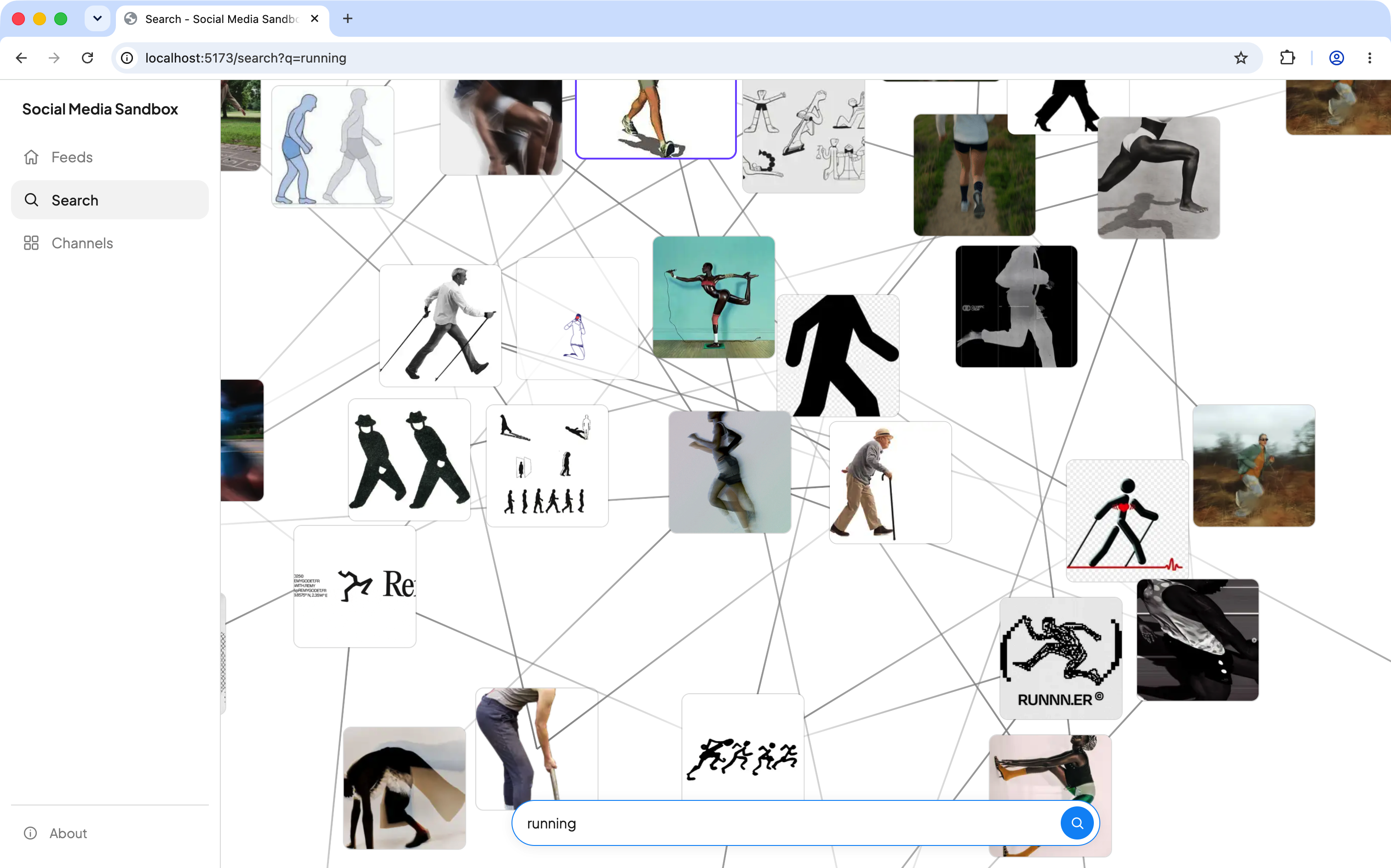Viewport: 1391px width, 868px height.
Task: Open the blue and grey walking figures illustration
Action: [x=333, y=146]
